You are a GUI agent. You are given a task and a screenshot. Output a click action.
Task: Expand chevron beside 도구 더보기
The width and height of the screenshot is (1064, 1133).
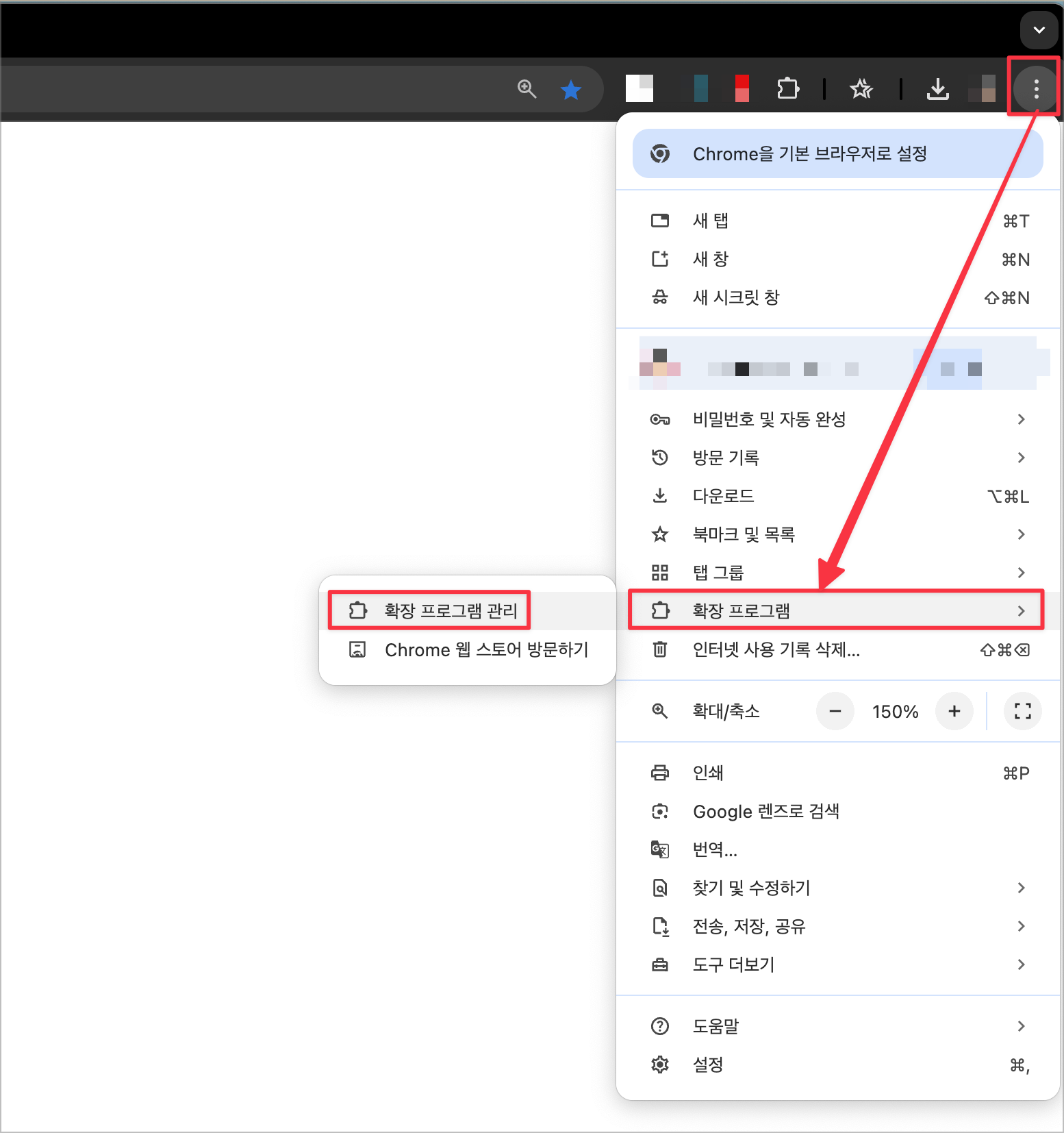point(1021,964)
